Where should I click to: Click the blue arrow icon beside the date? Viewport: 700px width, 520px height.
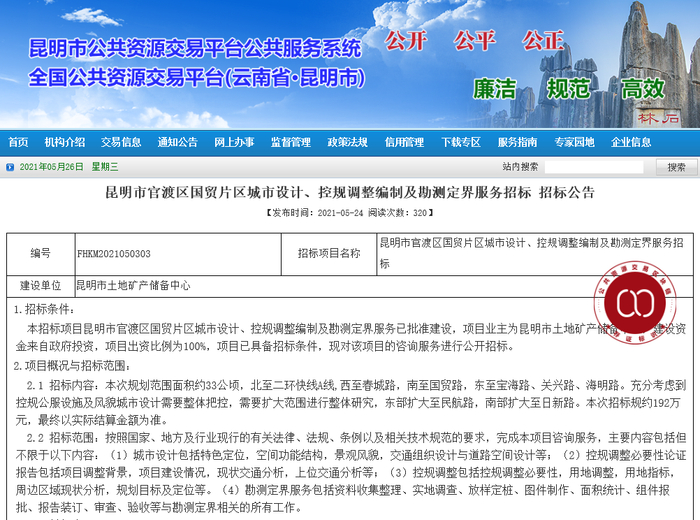10,167
